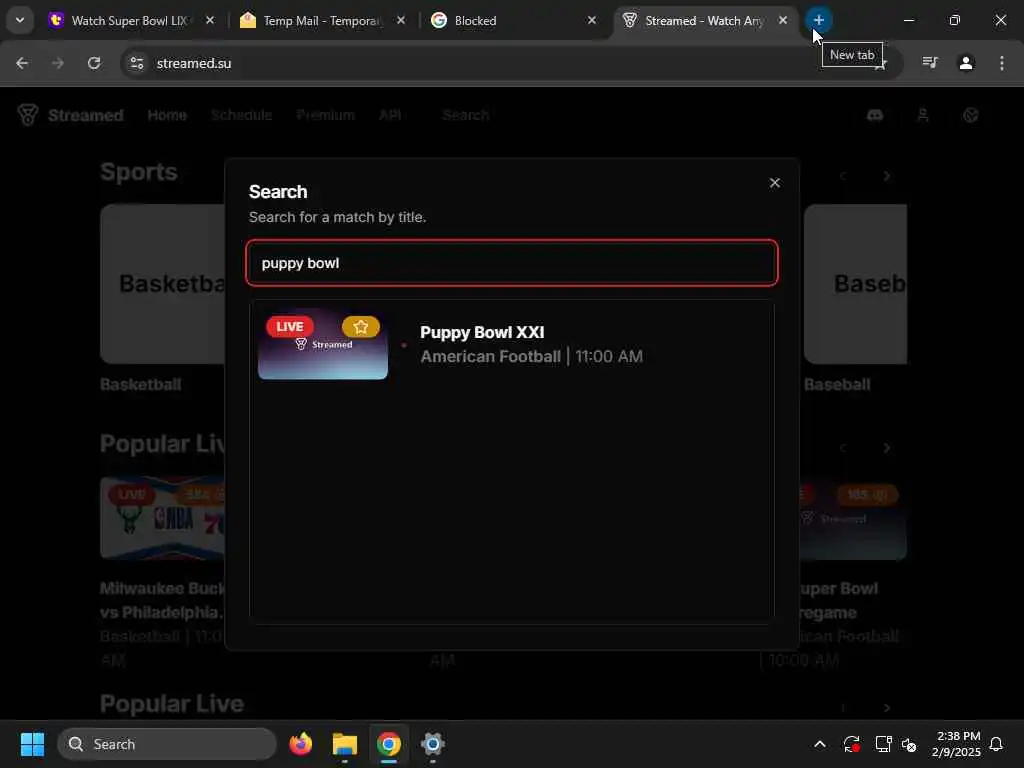Open the Puppy Bowl XXI thumbnail

point(323,344)
